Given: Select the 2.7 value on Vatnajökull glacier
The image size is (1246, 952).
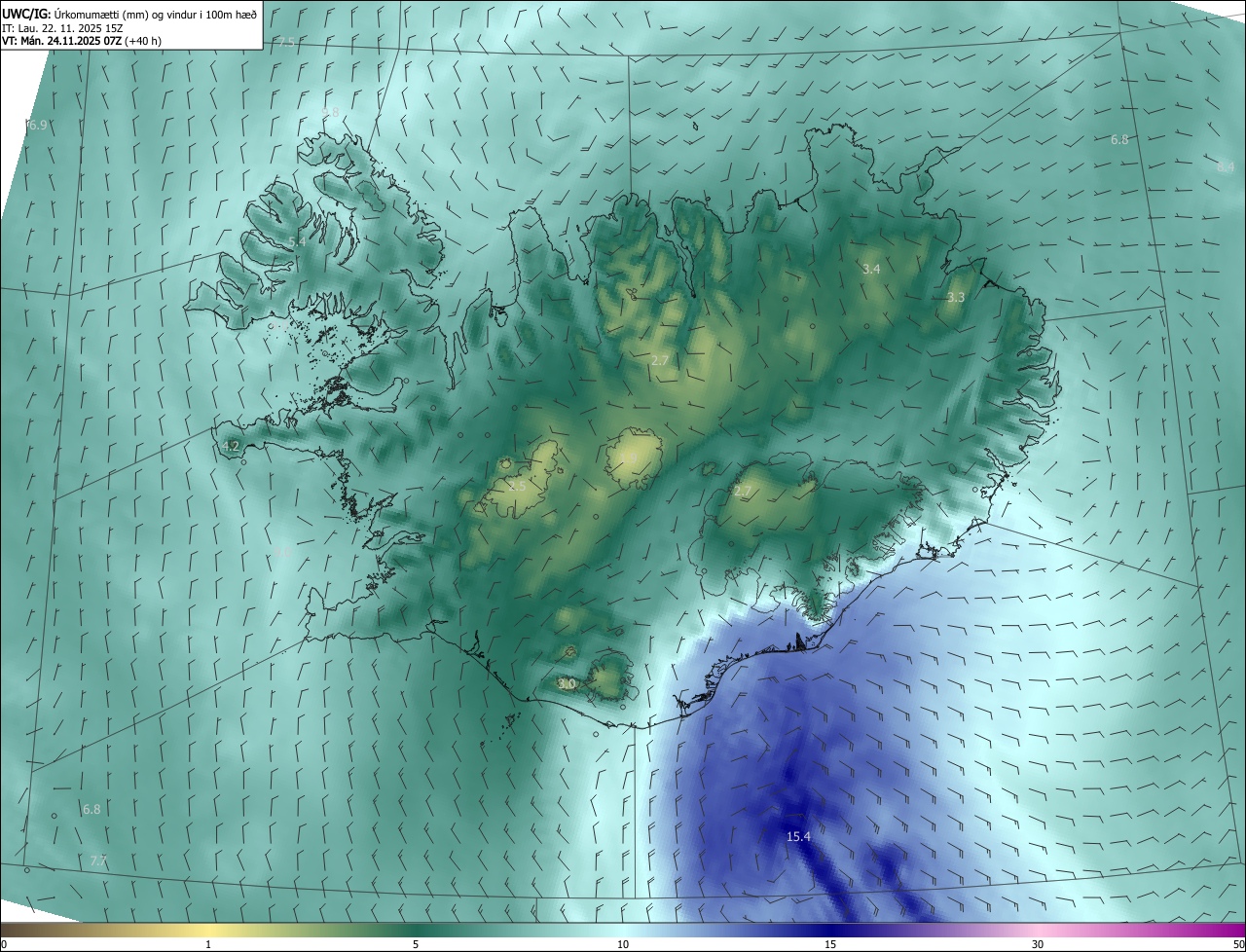Looking at the screenshot, I should [743, 492].
